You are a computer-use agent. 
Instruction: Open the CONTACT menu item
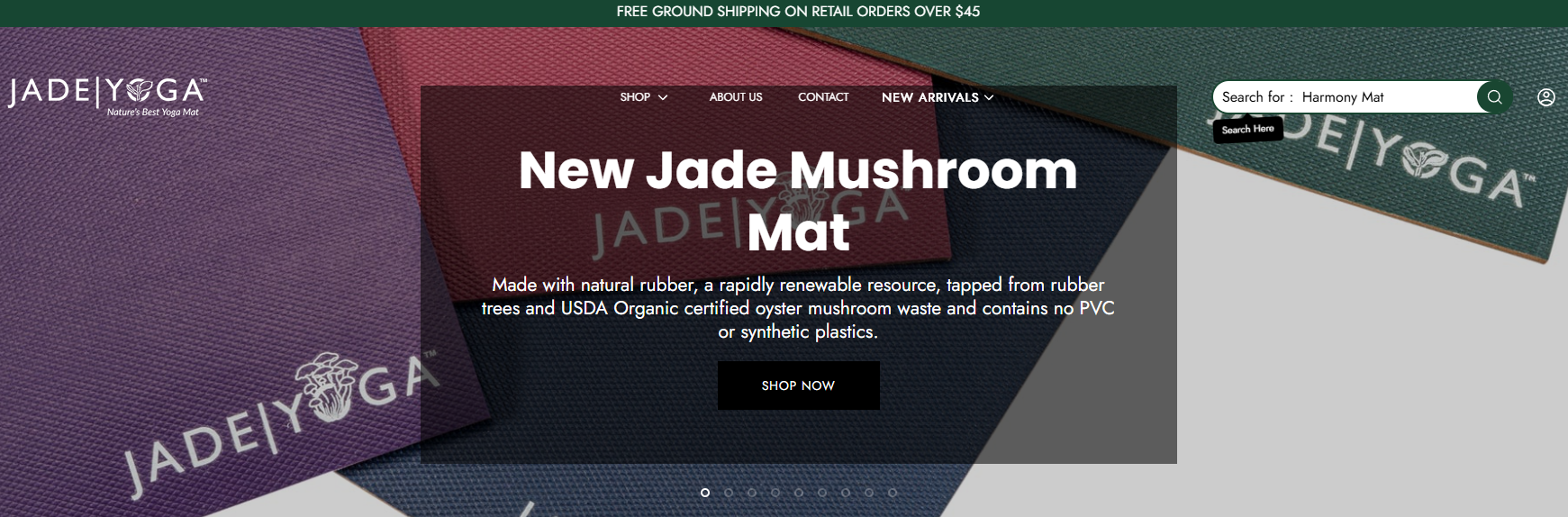(x=823, y=97)
